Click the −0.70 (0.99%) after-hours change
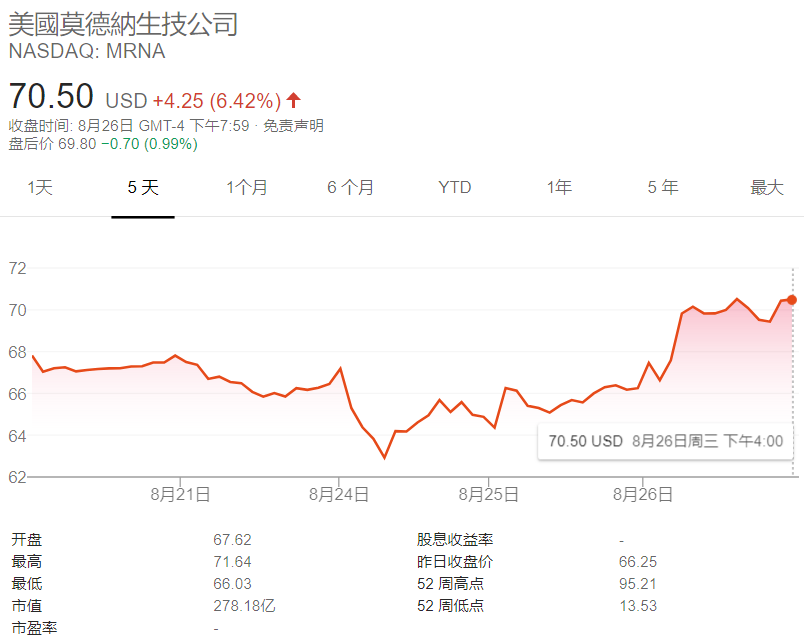The width and height of the screenshot is (804, 639). pyautogui.click(x=149, y=144)
